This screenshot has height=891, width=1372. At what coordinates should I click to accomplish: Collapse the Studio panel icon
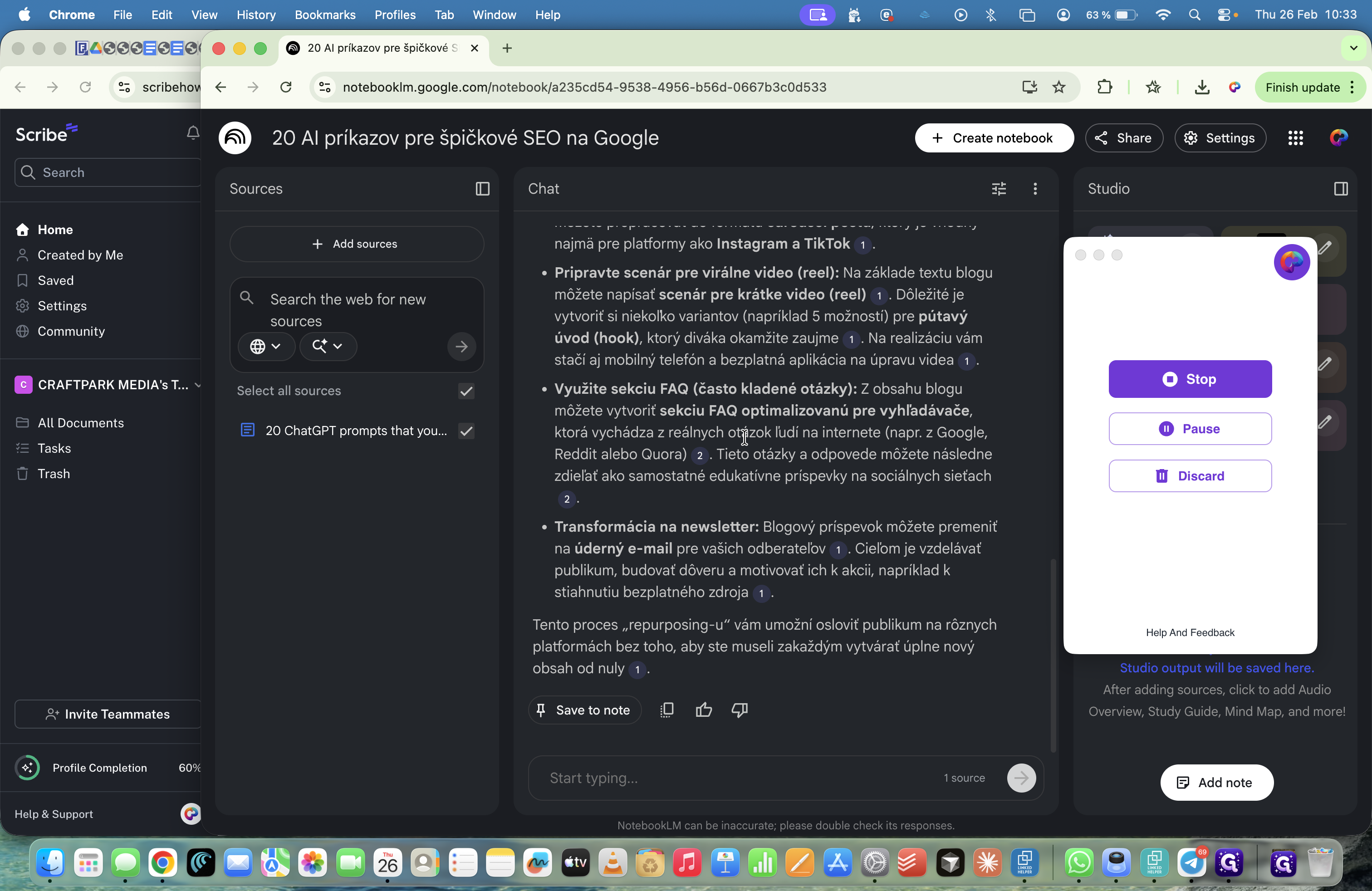[1340, 188]
